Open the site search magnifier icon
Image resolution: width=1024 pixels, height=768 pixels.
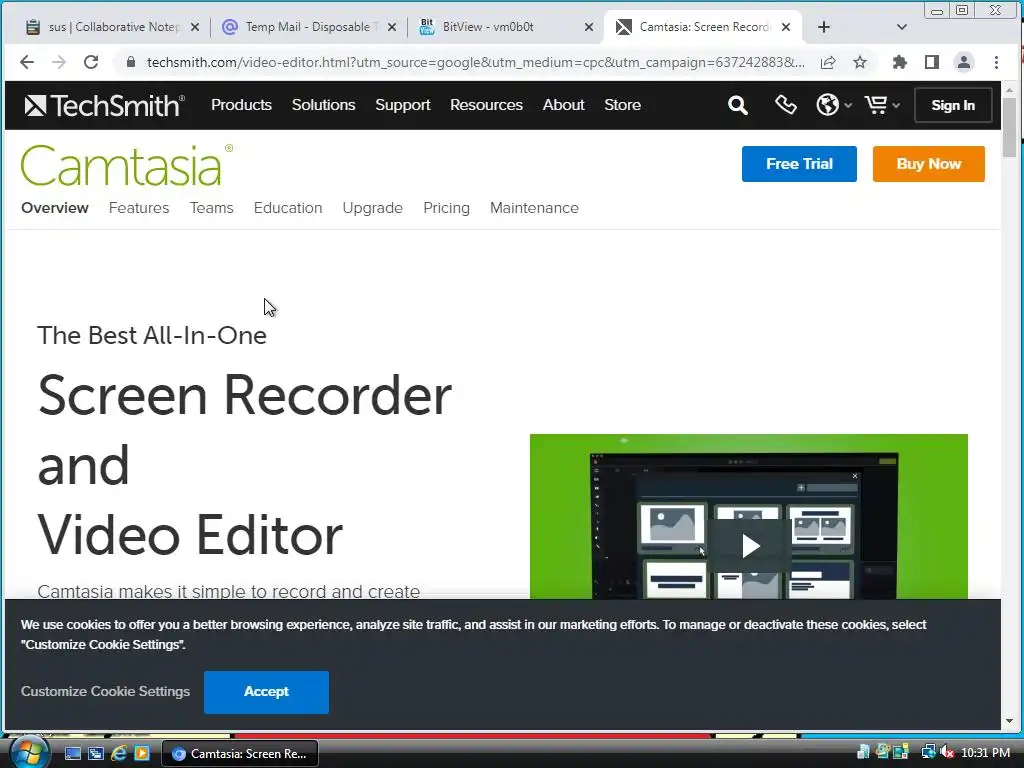(x=737, y=105)
